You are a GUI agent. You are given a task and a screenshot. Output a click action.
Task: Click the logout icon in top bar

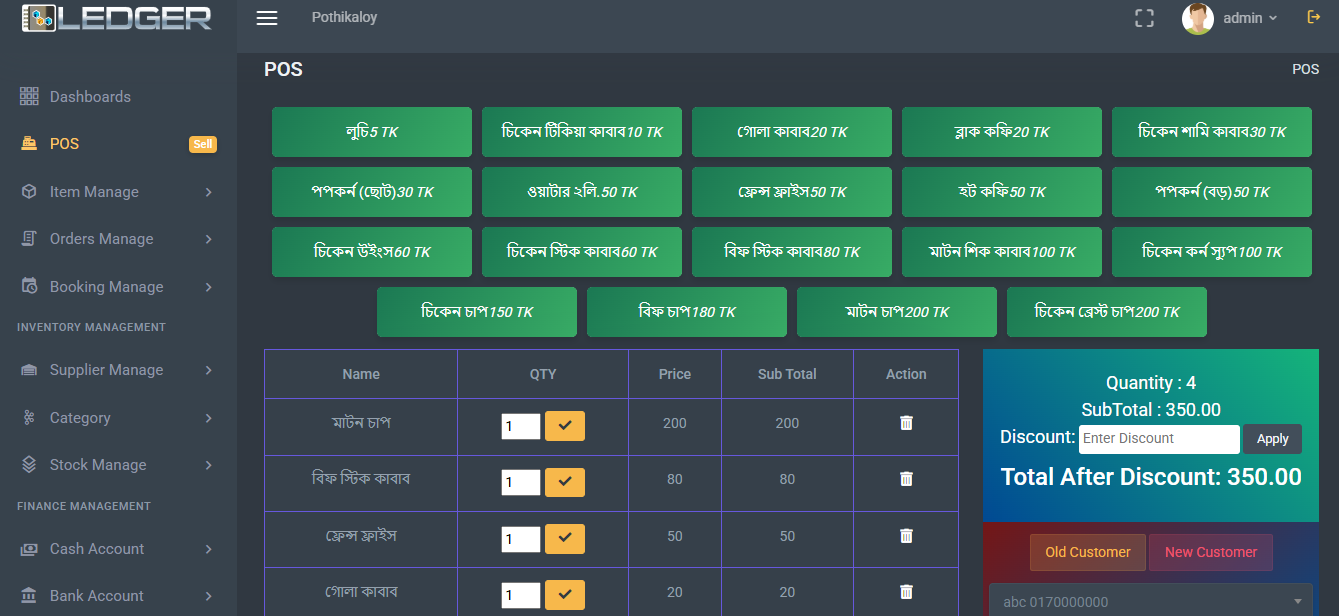[1314, 17]
